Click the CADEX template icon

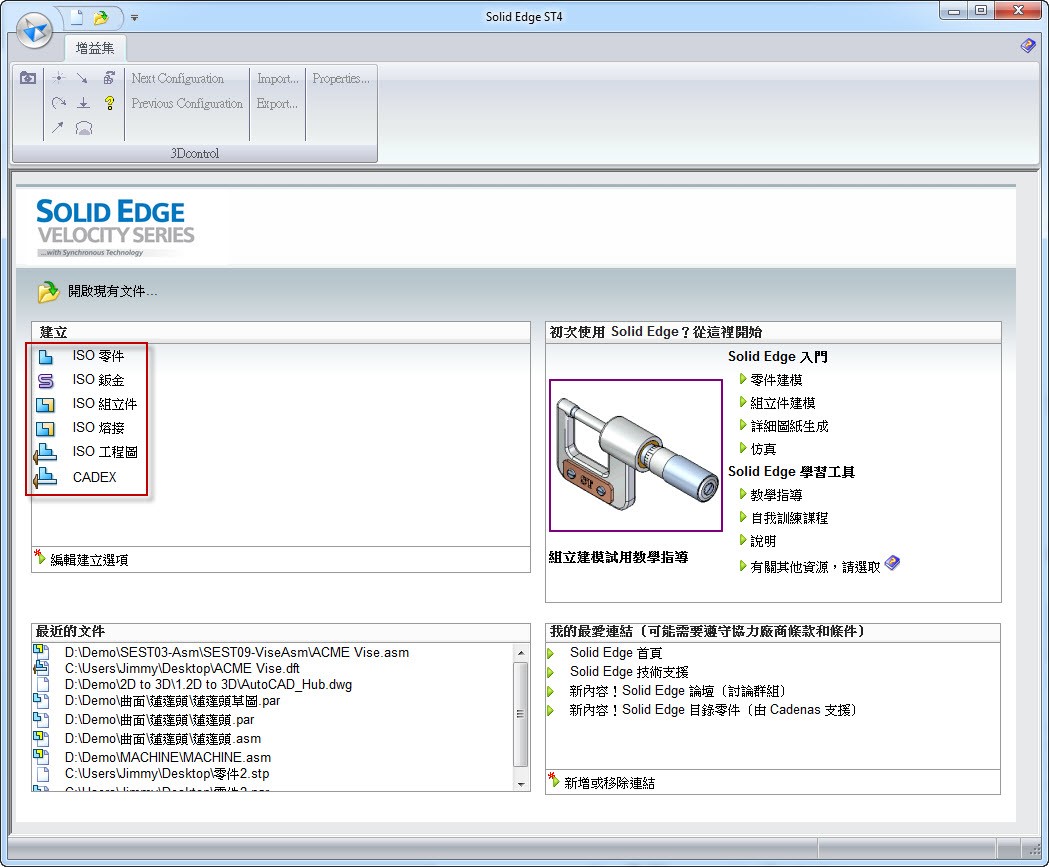45,478
